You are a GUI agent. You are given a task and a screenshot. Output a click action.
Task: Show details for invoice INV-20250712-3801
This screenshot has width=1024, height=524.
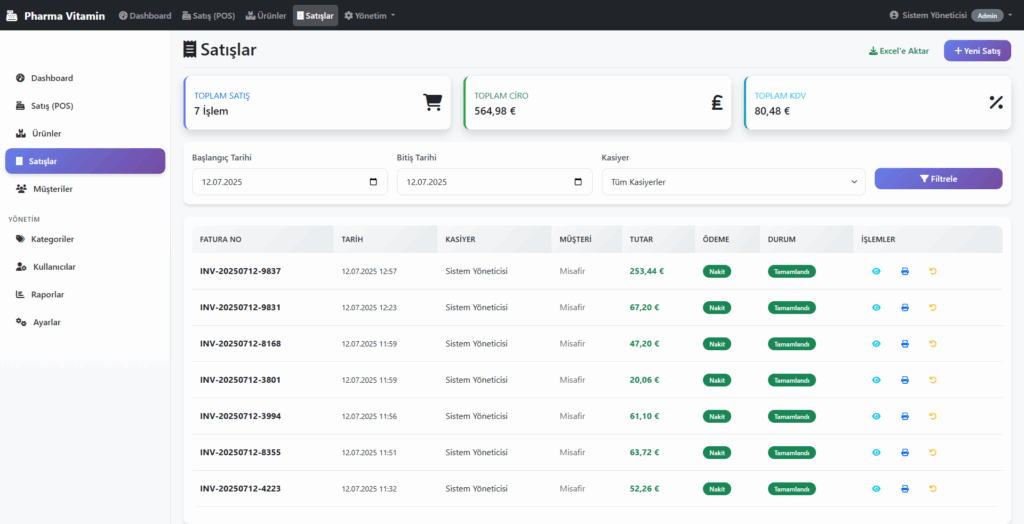pyautogui.click(x=876, y=380)
